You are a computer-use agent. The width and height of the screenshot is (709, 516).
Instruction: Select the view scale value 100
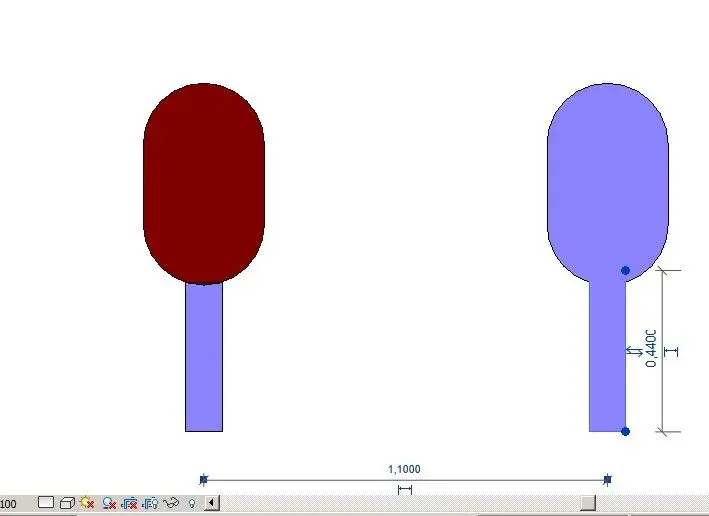8,504
